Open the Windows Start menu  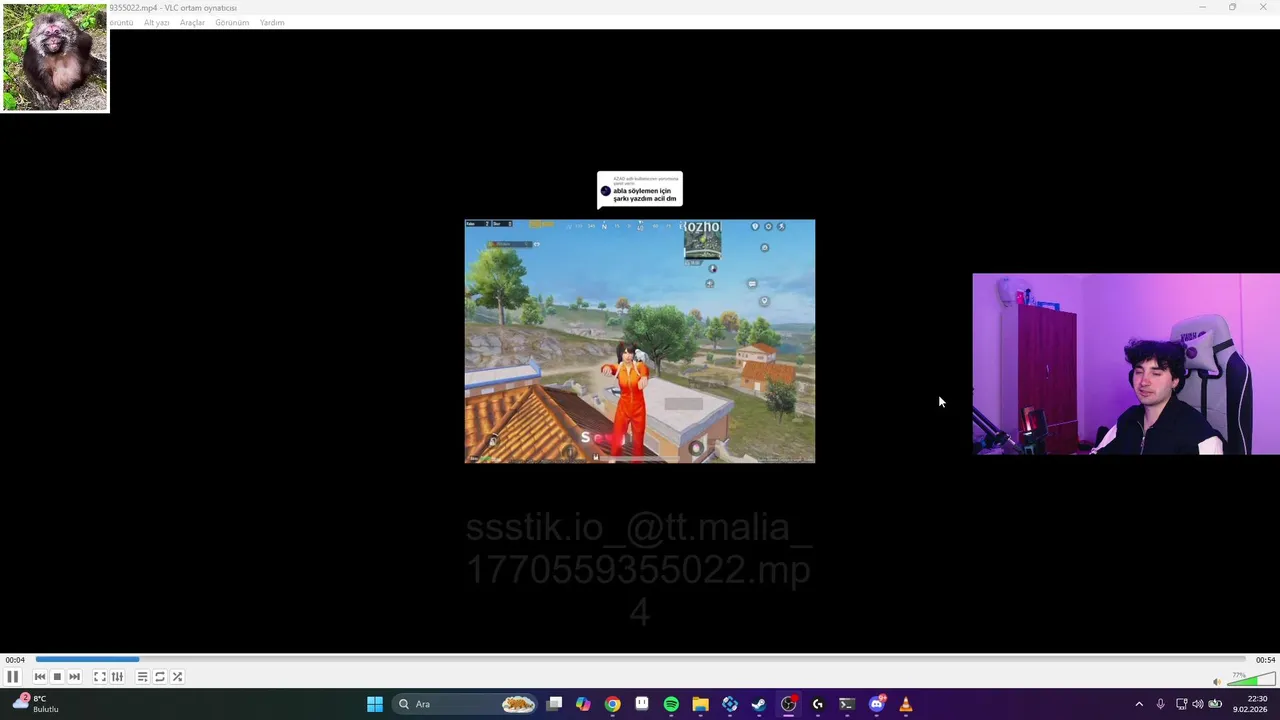375,704
